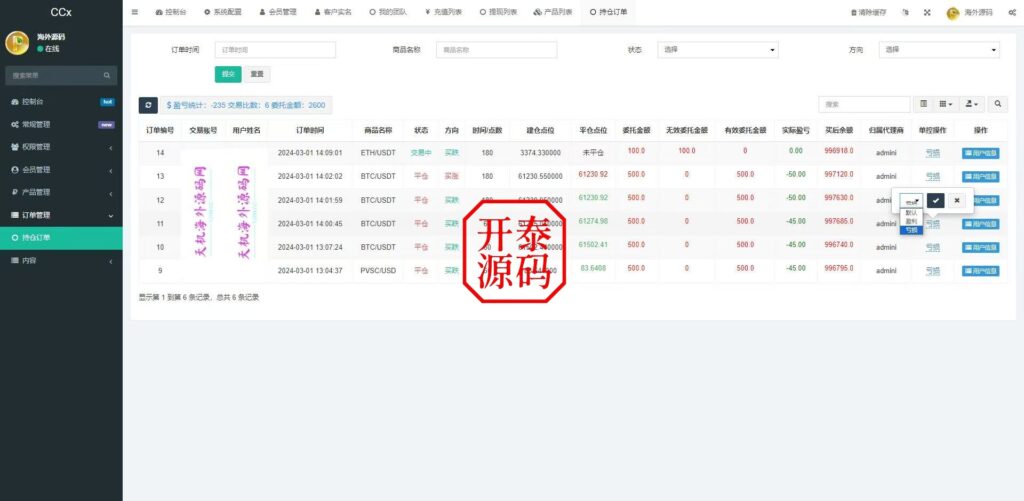The image size is (1024, 501).
Task: Click the gears settings icon at top right
Action: (x=1012, y=12)
